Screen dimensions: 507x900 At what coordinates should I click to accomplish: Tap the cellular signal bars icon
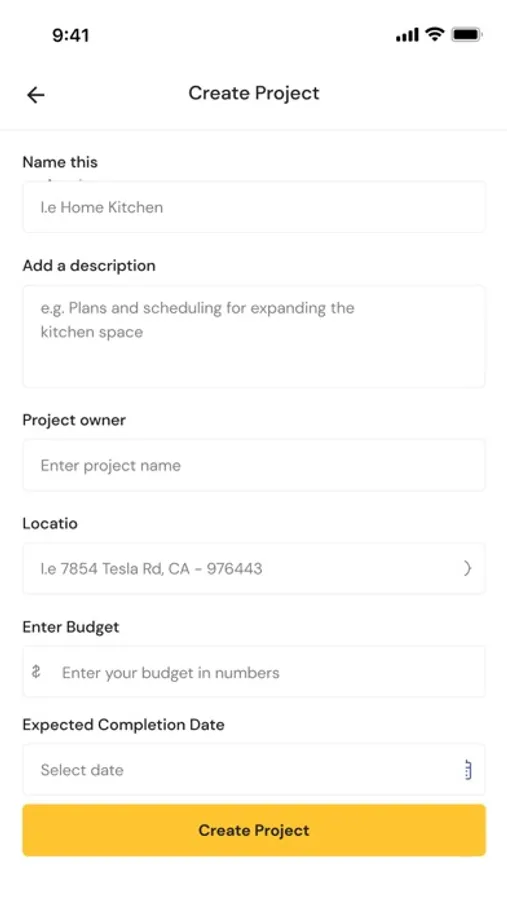click(x=407, y=36)
